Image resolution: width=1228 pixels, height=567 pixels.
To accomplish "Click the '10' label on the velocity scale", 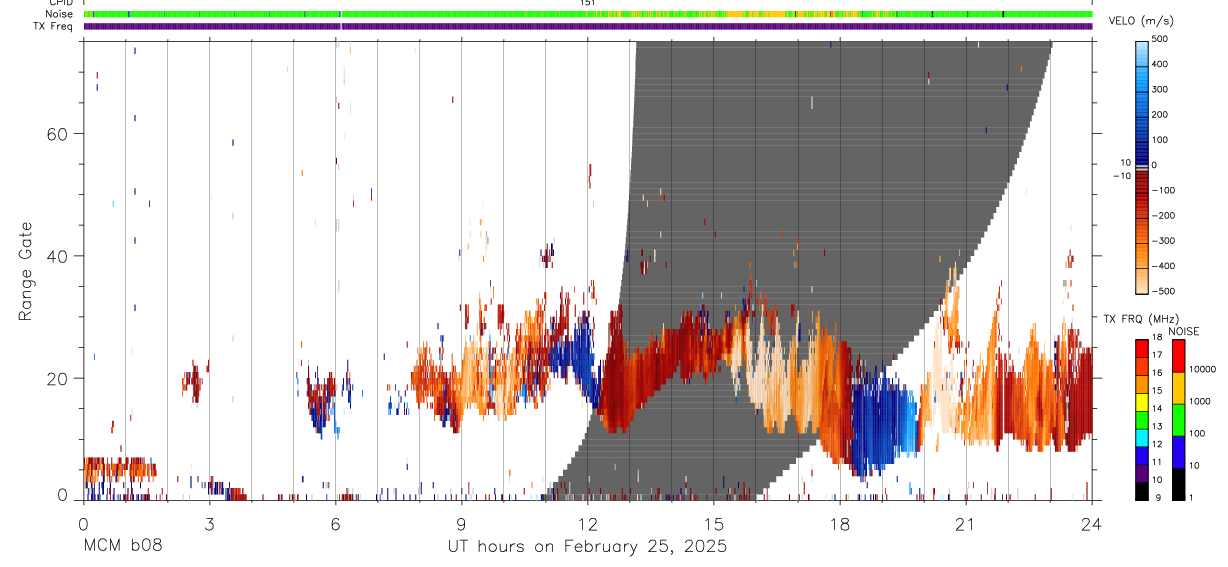I will [x=1125, y=161].
